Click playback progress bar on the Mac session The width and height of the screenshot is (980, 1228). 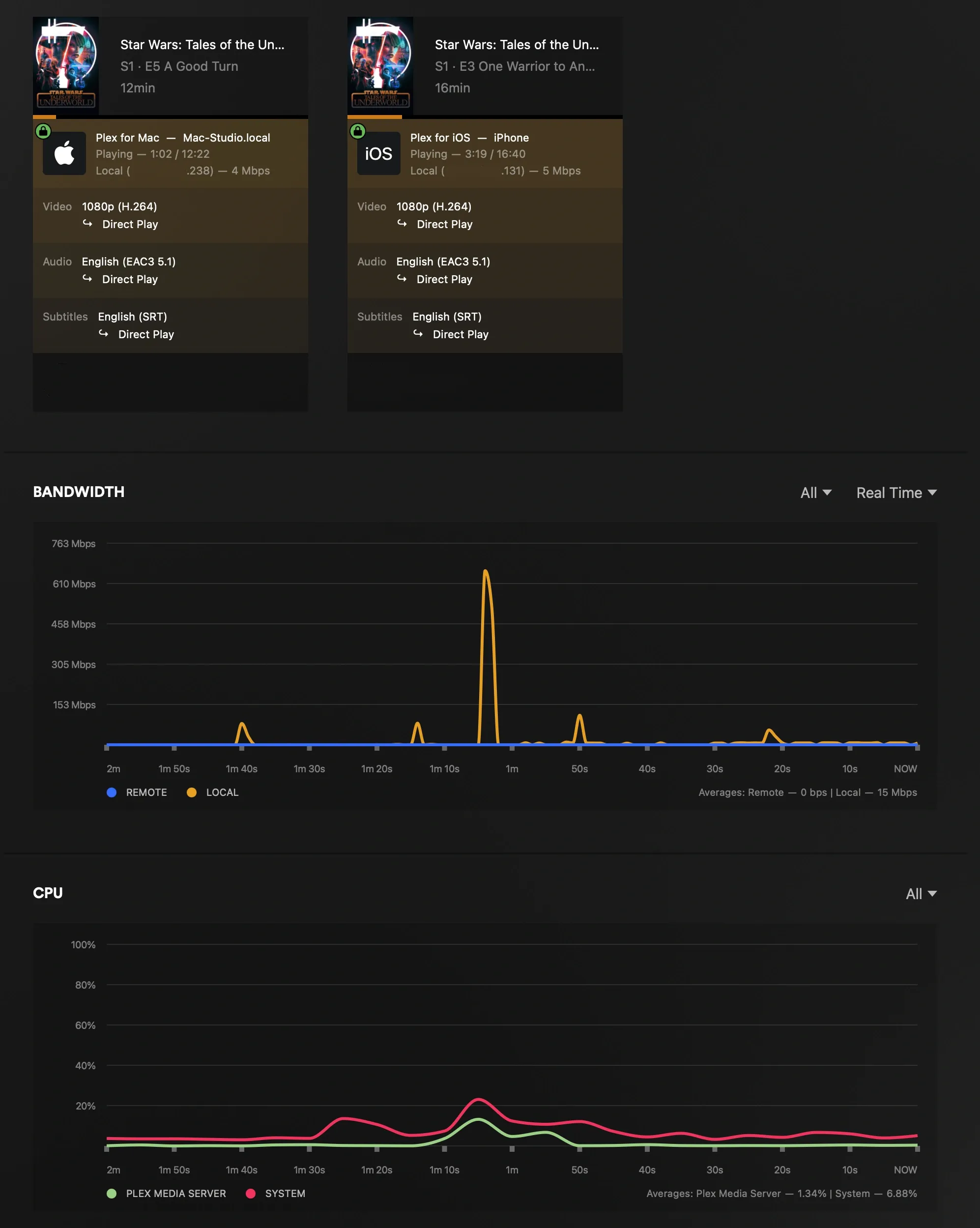click(170, 117)
